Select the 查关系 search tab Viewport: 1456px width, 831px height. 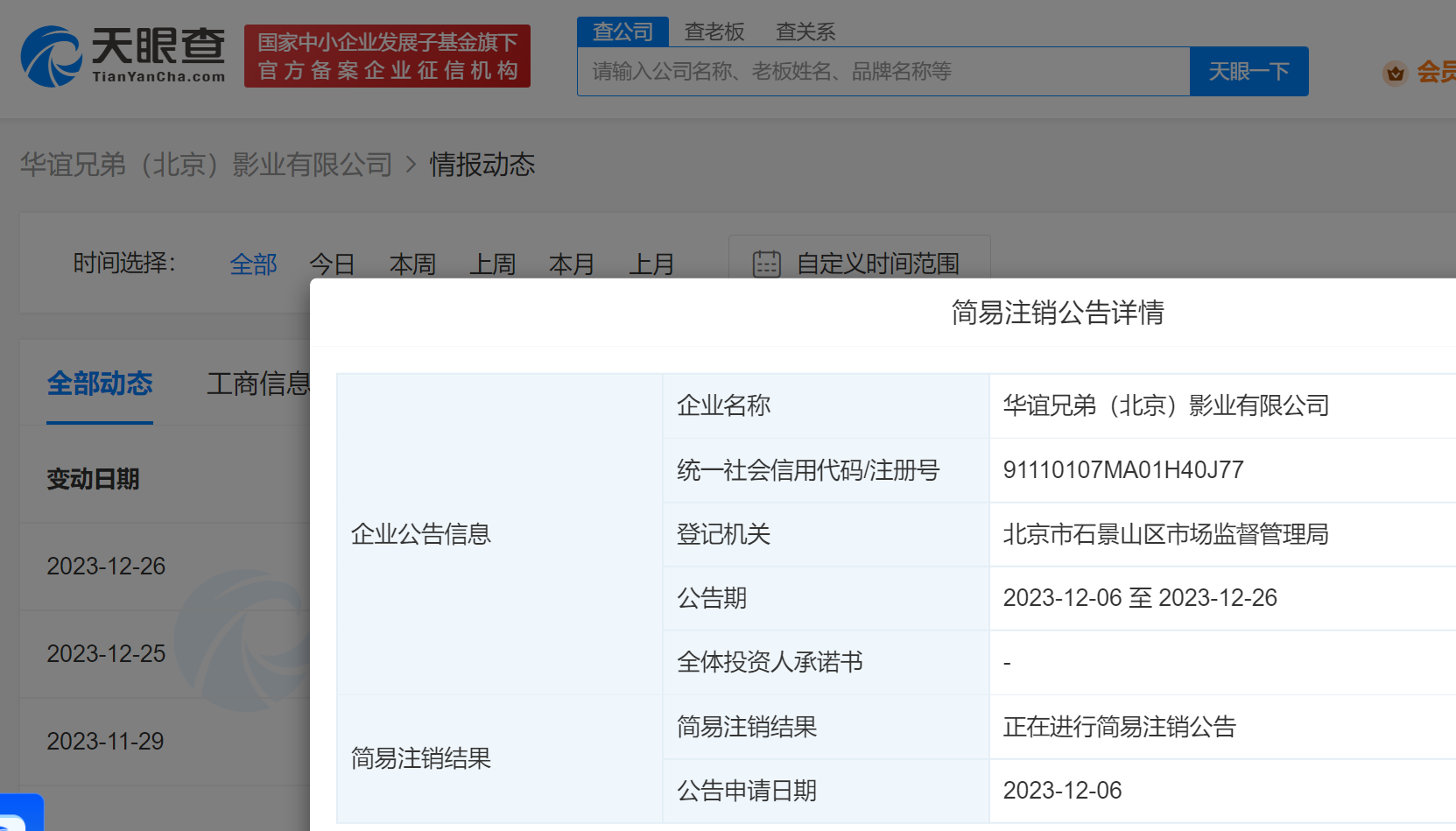pos(805,32)
